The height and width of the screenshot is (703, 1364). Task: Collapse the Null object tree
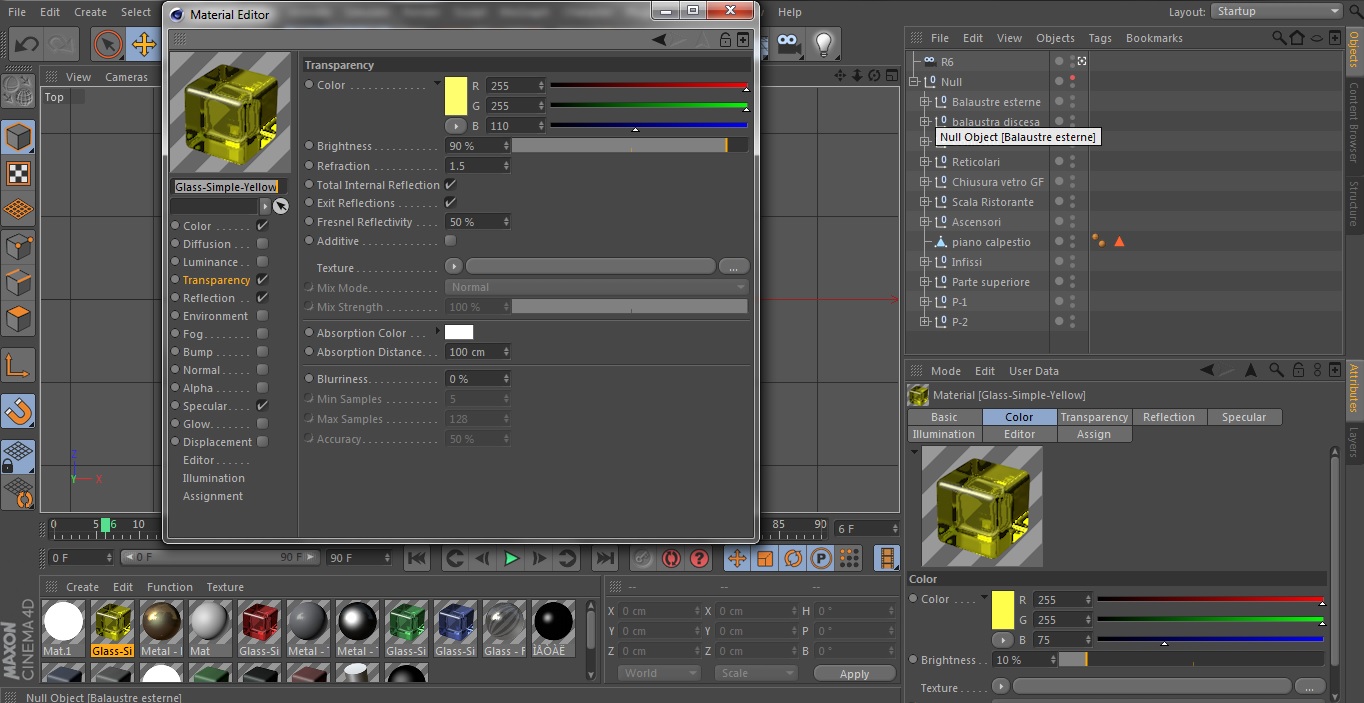pyautogui.click(x=913, y=82)
